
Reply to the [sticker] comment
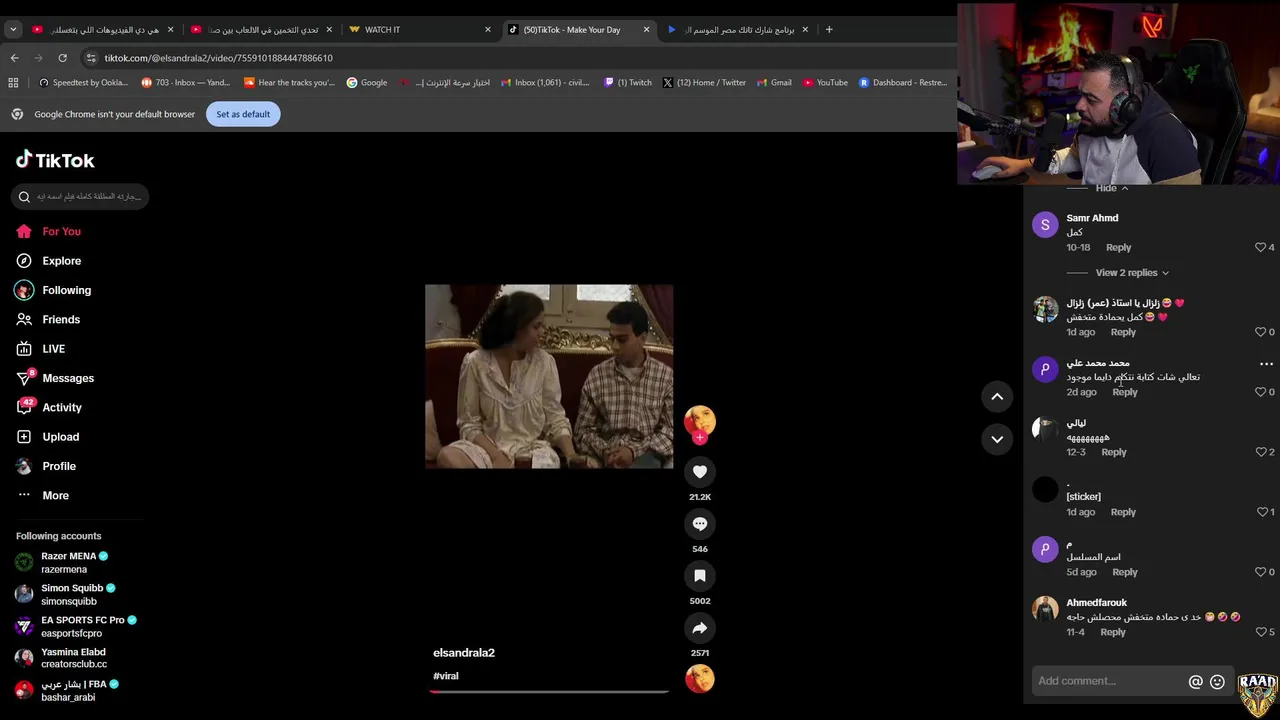tap(1123, 512)
